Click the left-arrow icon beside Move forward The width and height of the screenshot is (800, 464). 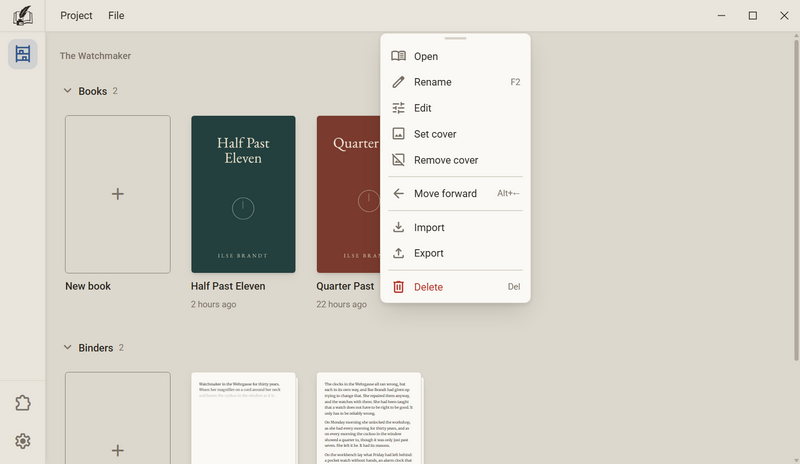[x=398, y=193]
